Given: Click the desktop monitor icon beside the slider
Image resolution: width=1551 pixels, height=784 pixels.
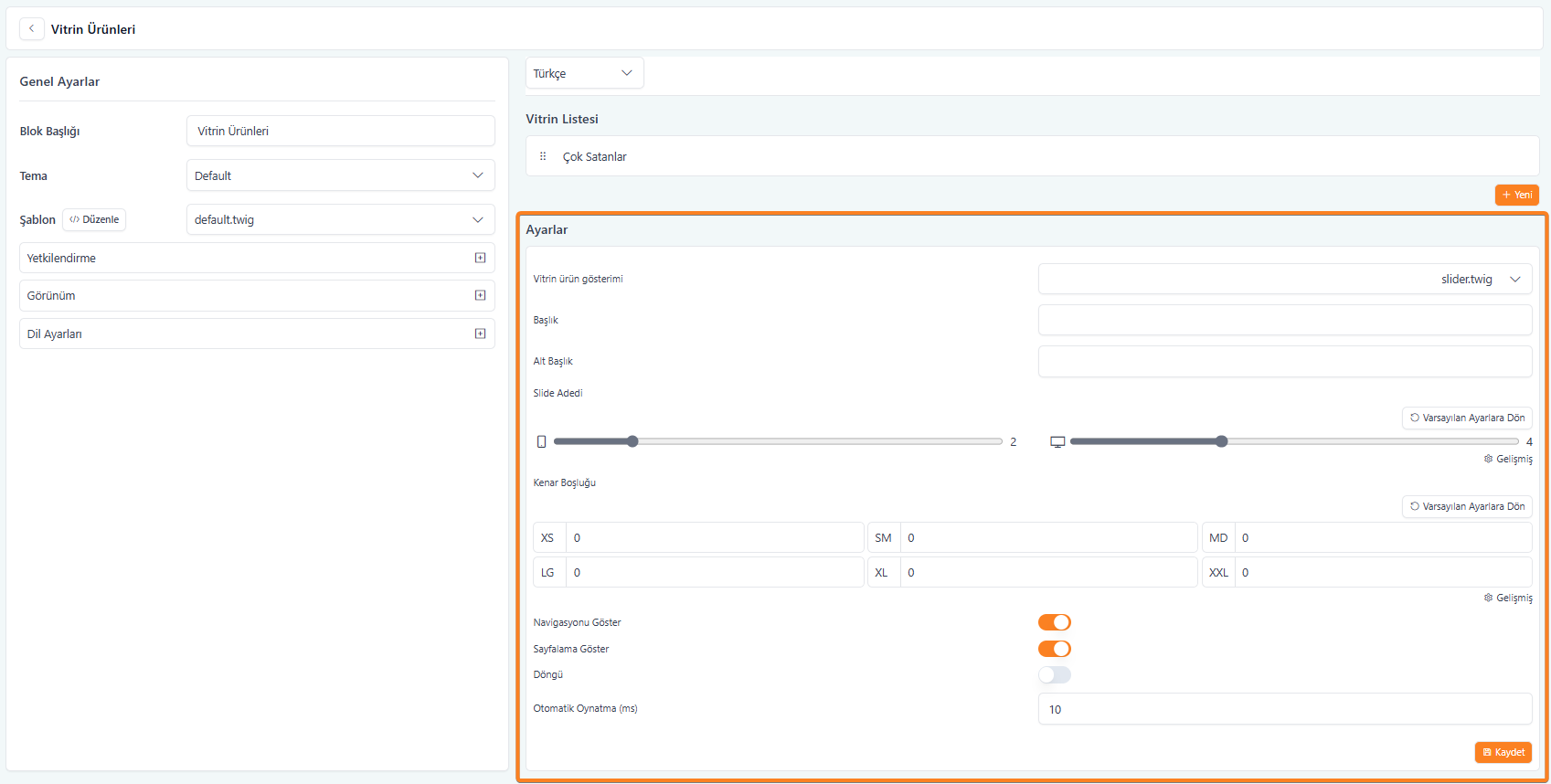Looking at the screenshot, I should point(1057,441).
